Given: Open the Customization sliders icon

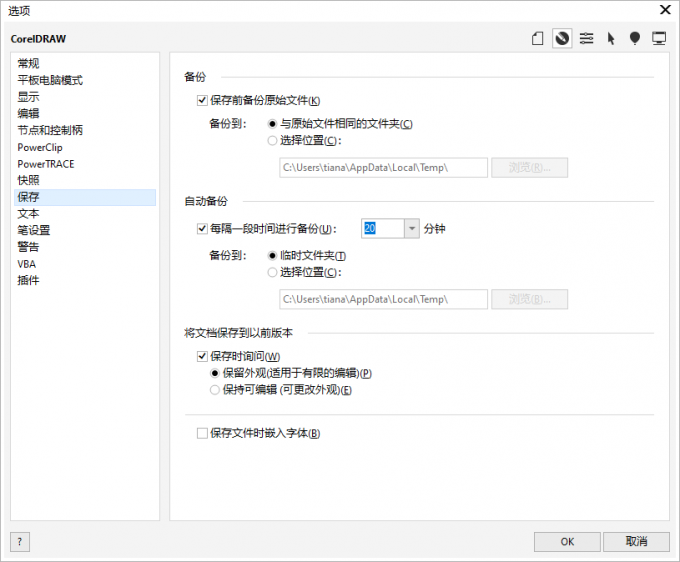Looking at the screenshot, I should click(x=586, y=39).
